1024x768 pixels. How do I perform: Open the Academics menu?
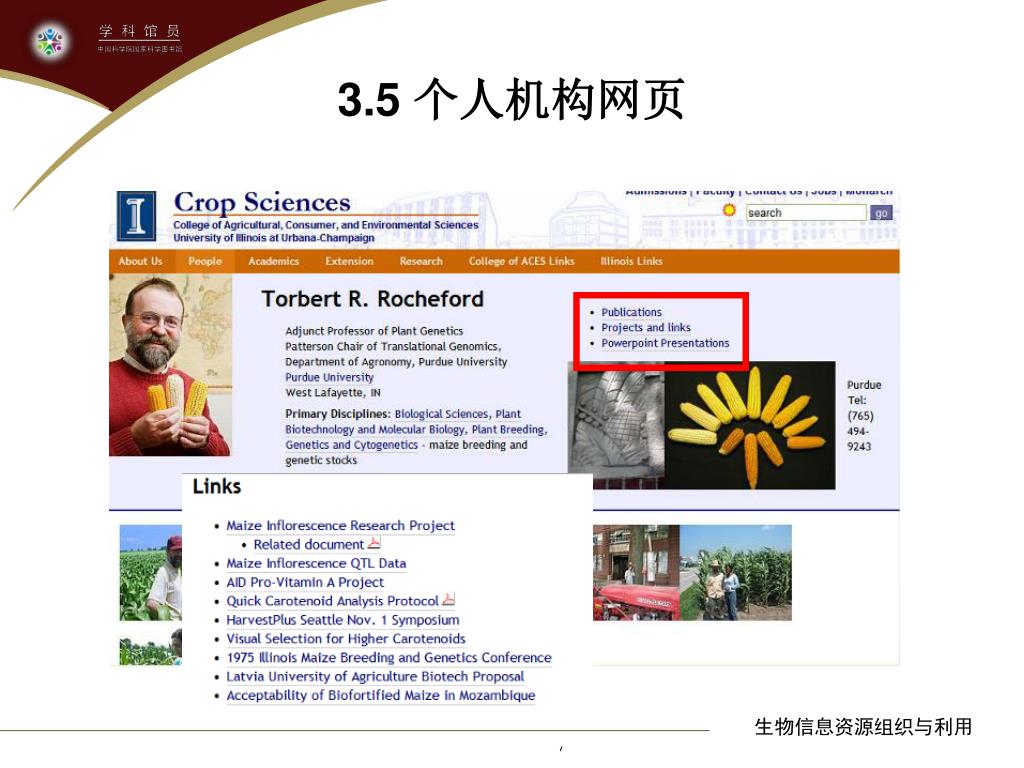coord(274,261)
